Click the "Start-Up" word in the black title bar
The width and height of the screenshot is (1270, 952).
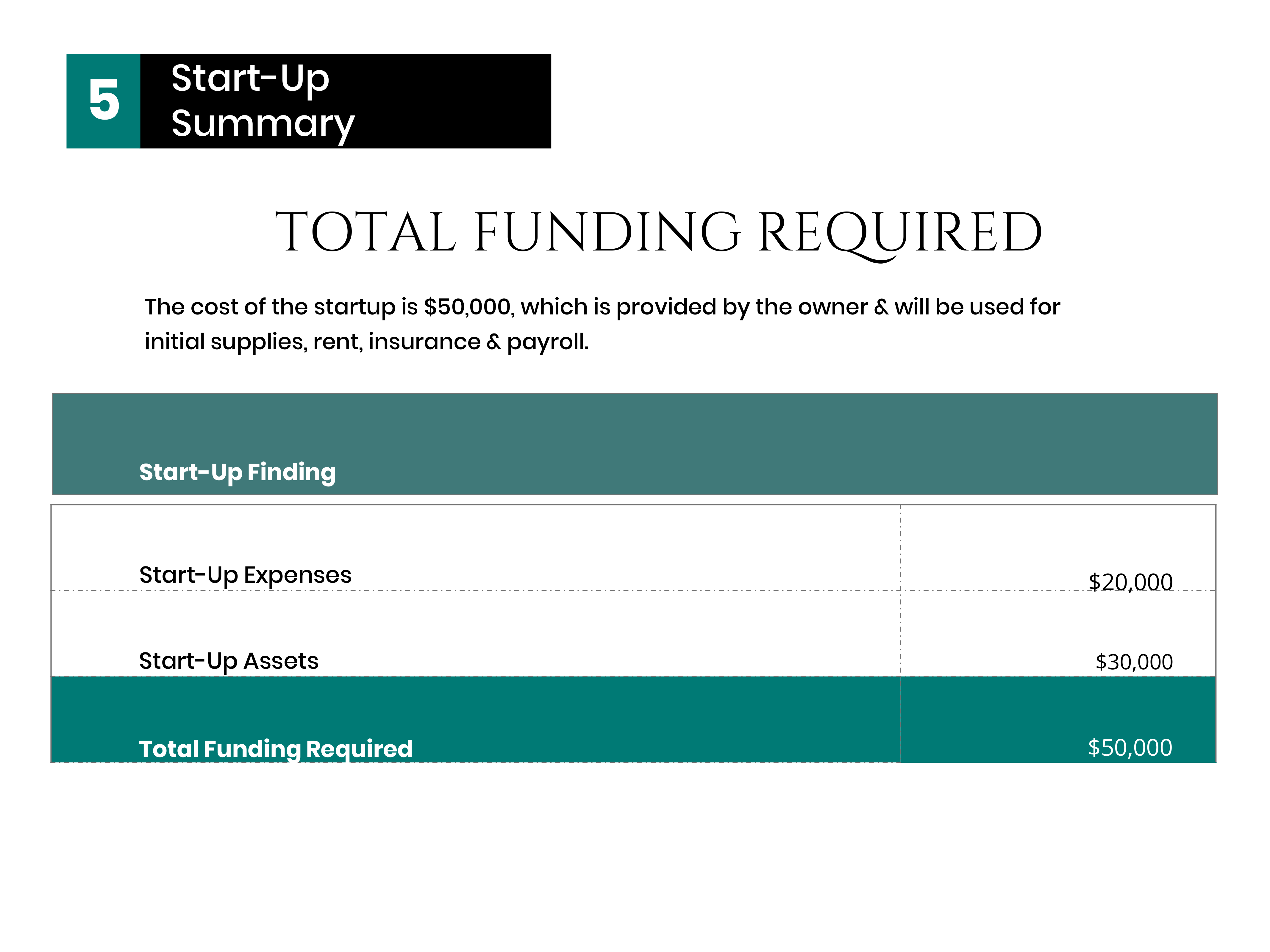[x=250, y=78]
